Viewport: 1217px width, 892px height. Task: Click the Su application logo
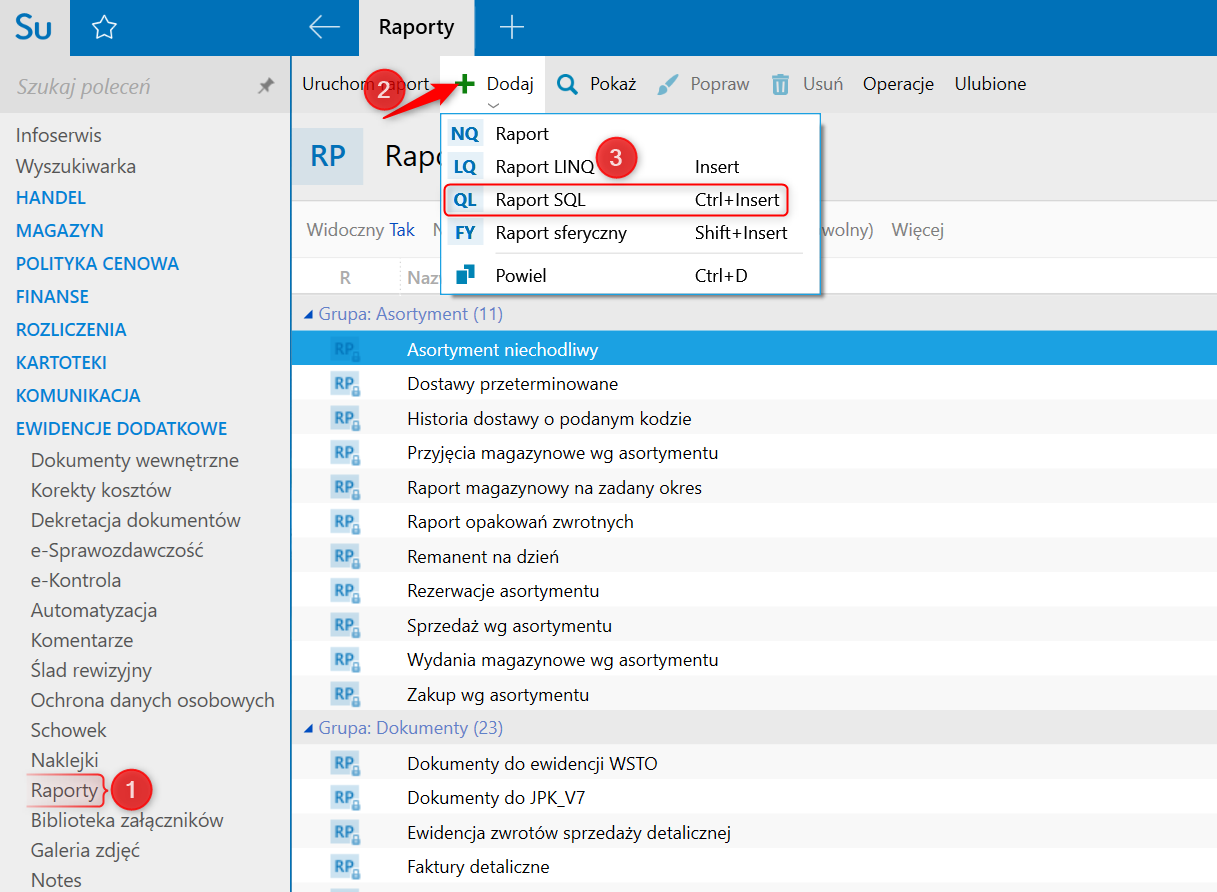pyautogui.click(x=34, y=28)
